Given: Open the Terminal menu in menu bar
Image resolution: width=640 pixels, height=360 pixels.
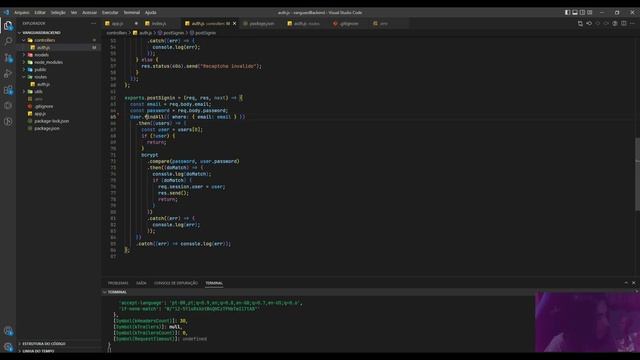Looking at the screenshot, I should [131, 13].
